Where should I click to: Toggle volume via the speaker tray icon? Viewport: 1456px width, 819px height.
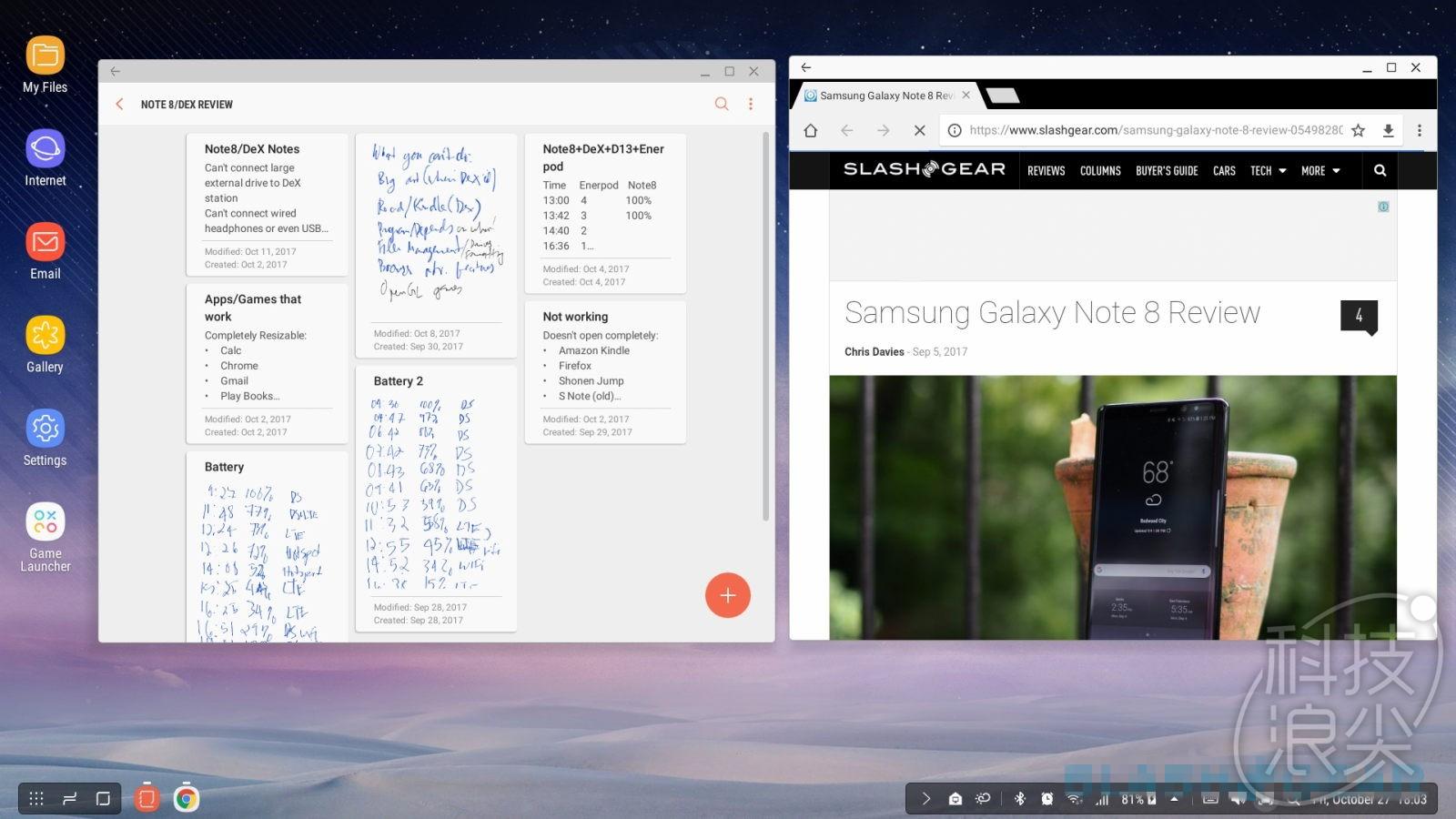[x=1239, y=798]
